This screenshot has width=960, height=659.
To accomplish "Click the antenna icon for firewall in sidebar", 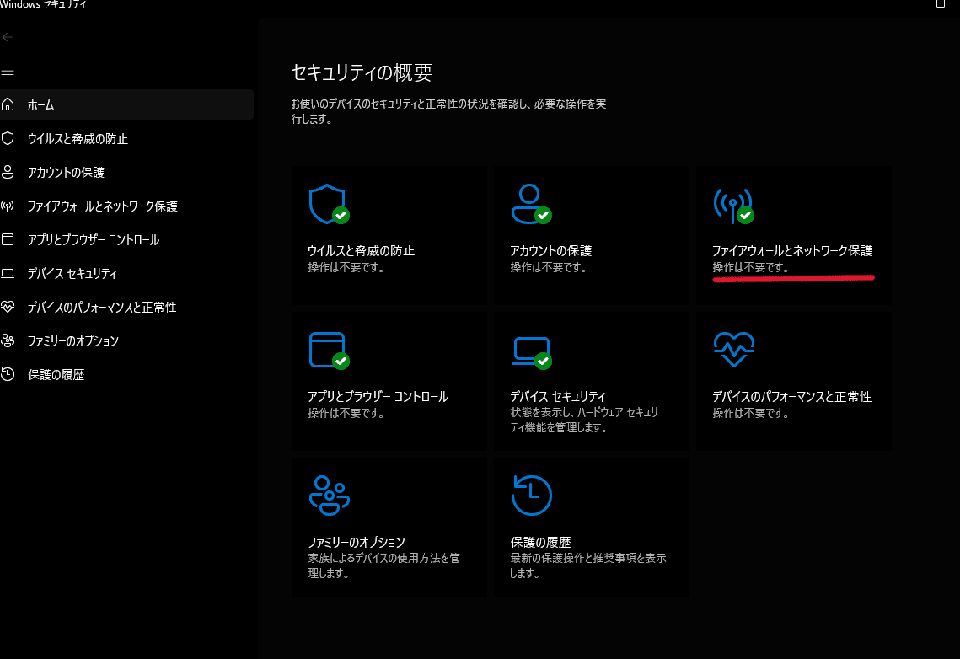I will (7, 206).
